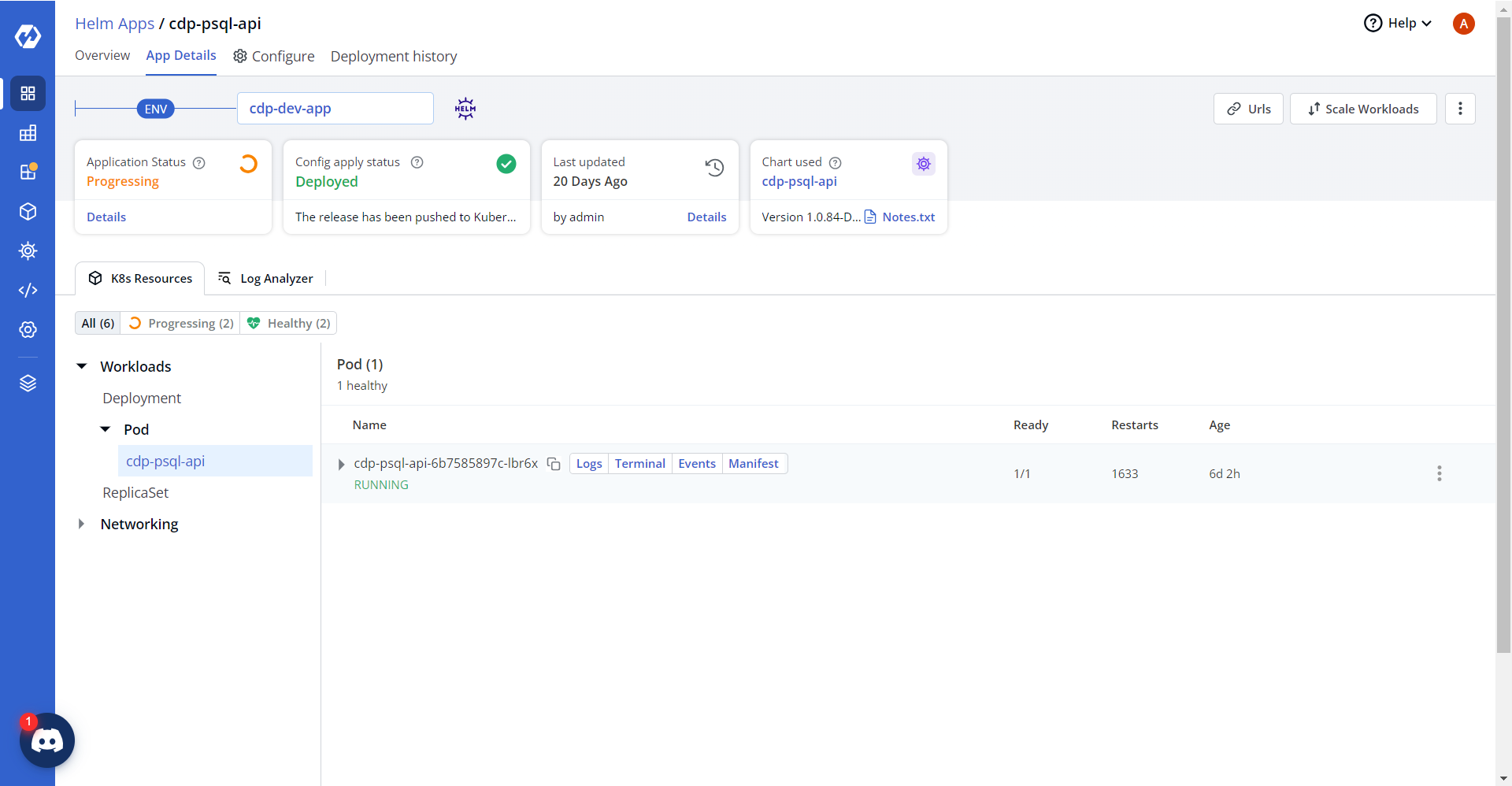The image size is (1512, 786).
Task: Open pod row three-dot options menu
Action: click(x=1439, y=473)
